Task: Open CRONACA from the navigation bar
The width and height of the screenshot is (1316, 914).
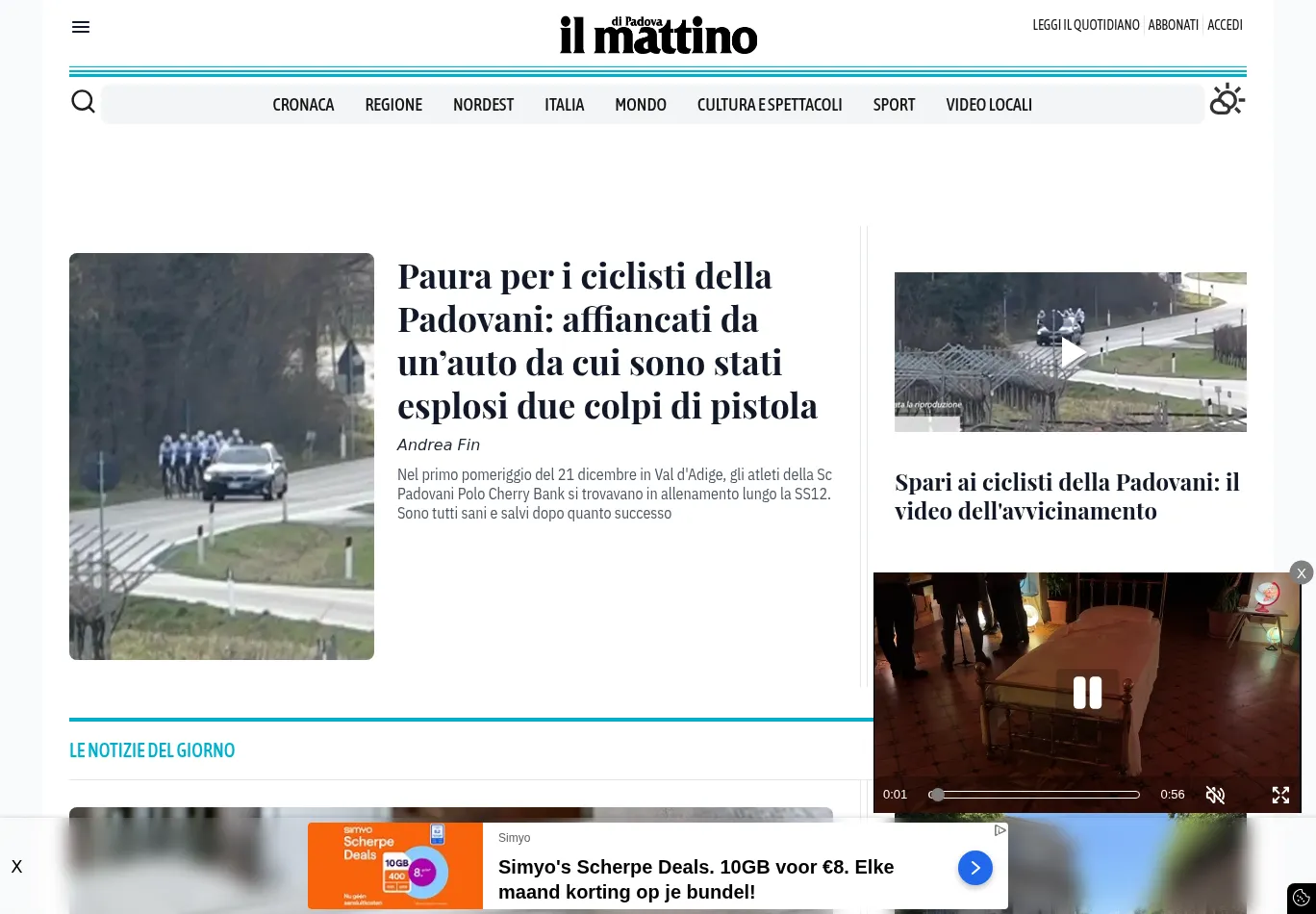Action: (x=303, y=104)
